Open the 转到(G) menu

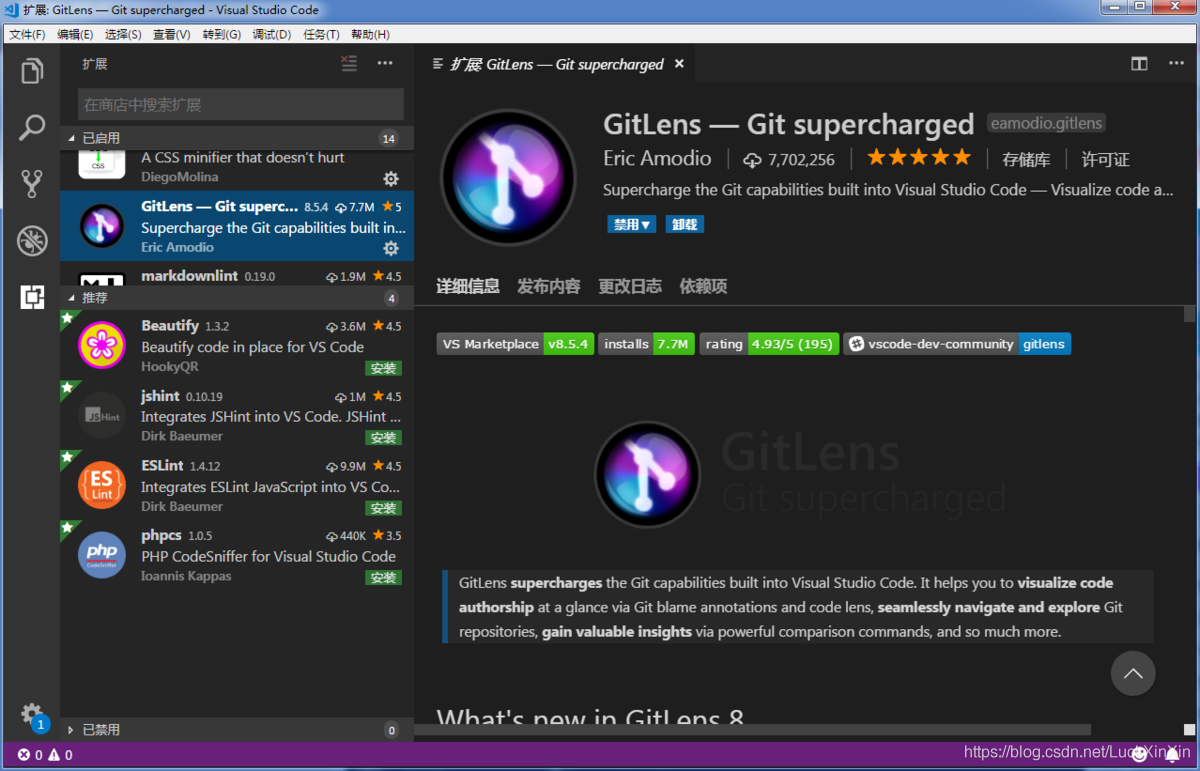click(222, 34)
